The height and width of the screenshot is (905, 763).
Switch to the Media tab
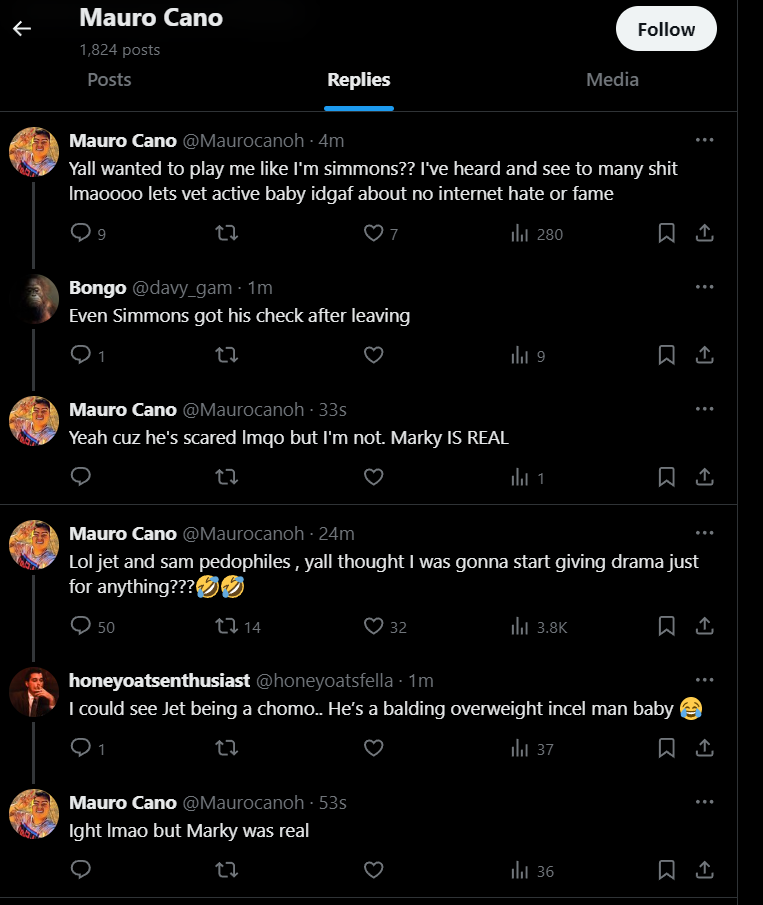pyautogui.click(x=612, y=80)
